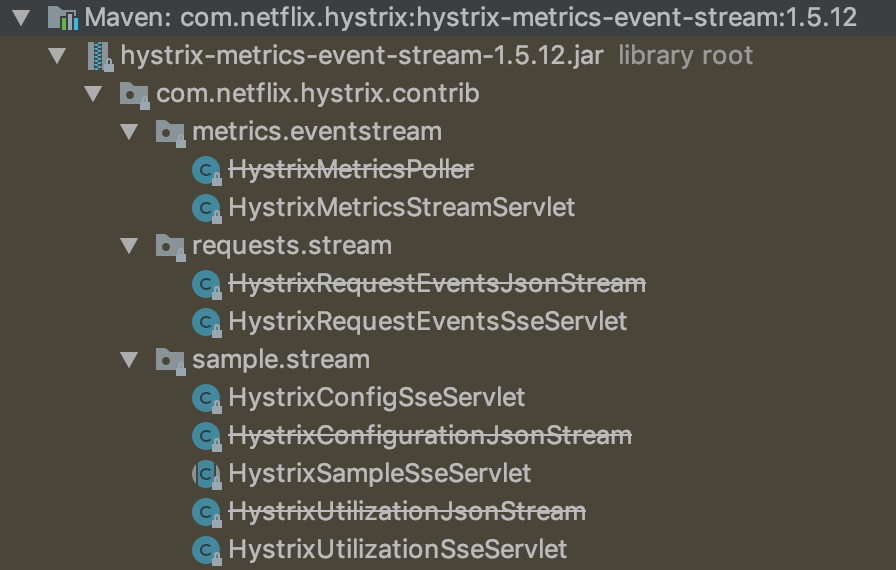This screenshot has height=570, width=896.
Task: Click the class icon beside HystrixRequestEventsSseServlet
Action: [206, 322]
